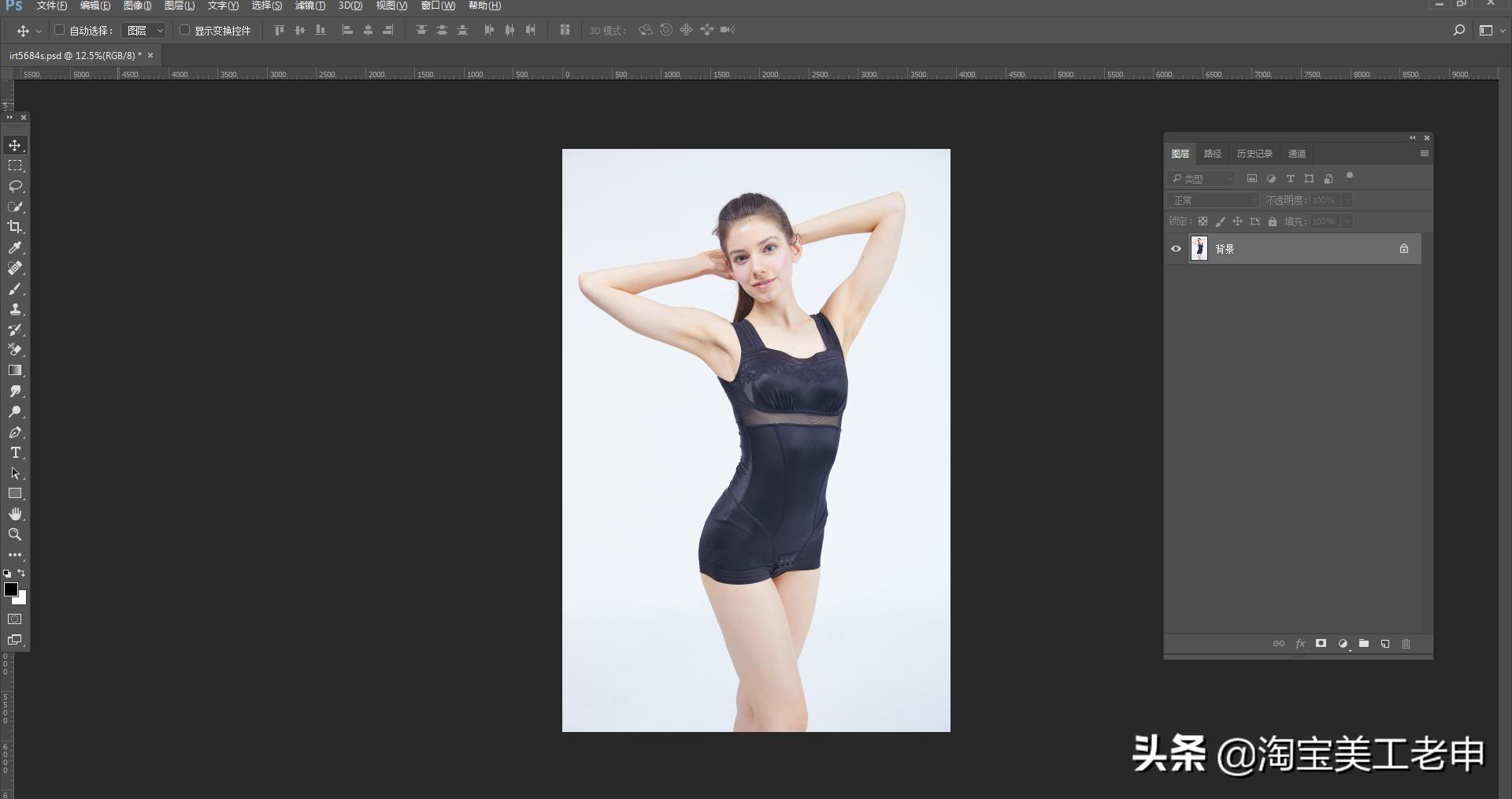Open the Edit Toolbar ellipsis menu
Viewport: 1512px width, 799px height.
pyautogui.click(x=15, y=555)
